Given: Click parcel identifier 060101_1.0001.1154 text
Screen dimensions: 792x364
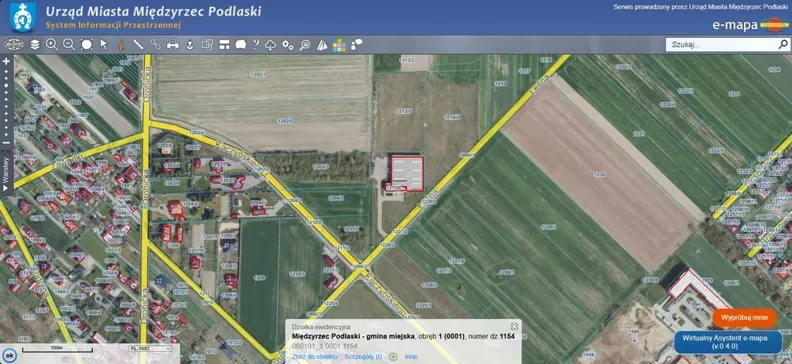Looking at the screenshot, I should click(325, 346).
